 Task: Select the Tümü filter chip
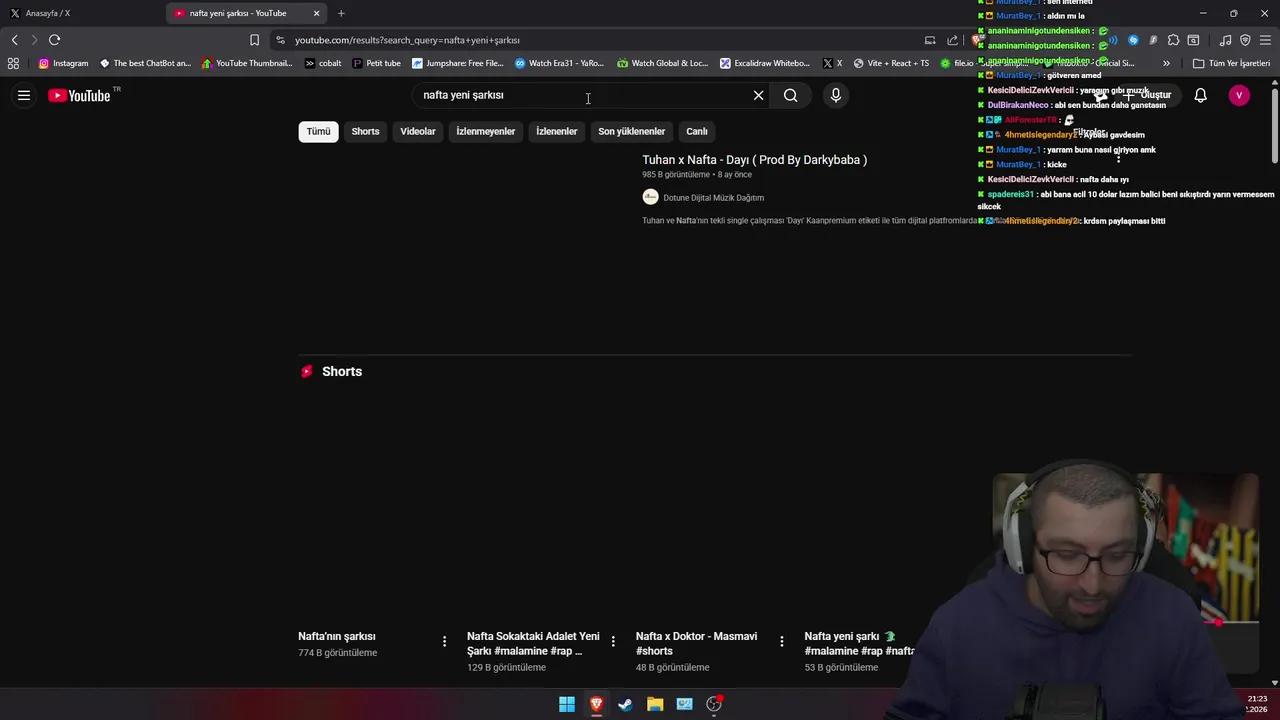318,131
